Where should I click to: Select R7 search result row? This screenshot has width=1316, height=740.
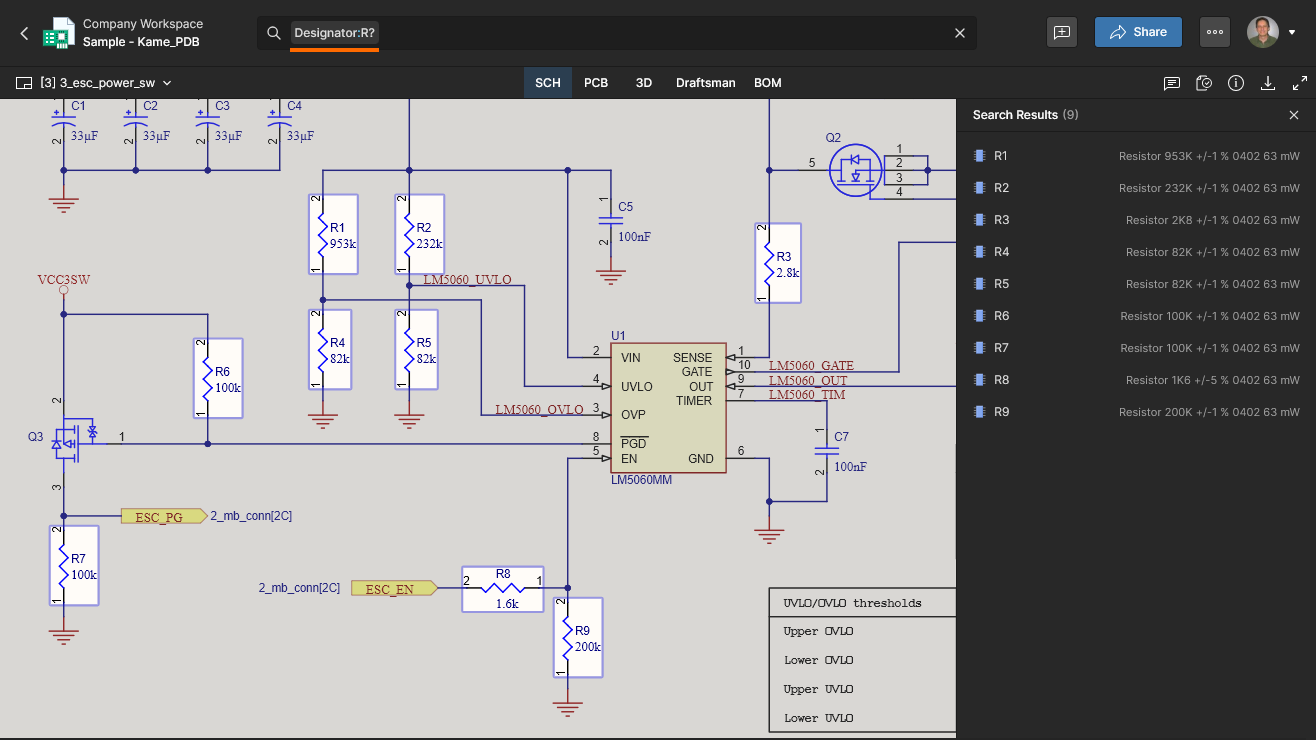pyautogui.click(x=1136, y=348)
